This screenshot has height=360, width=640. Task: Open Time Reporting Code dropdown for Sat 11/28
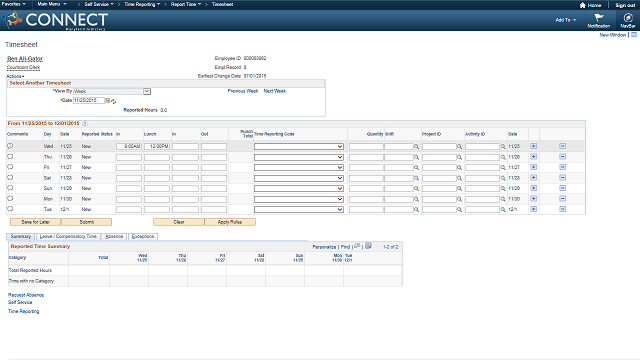click(x=299, y=178)
